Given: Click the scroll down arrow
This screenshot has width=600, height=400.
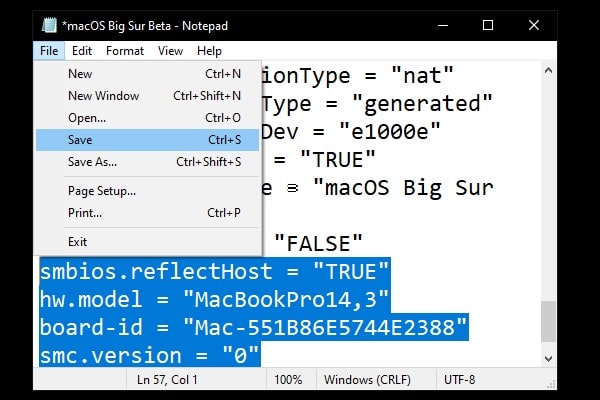Looking at the screenshot, I should pos(548,358).
